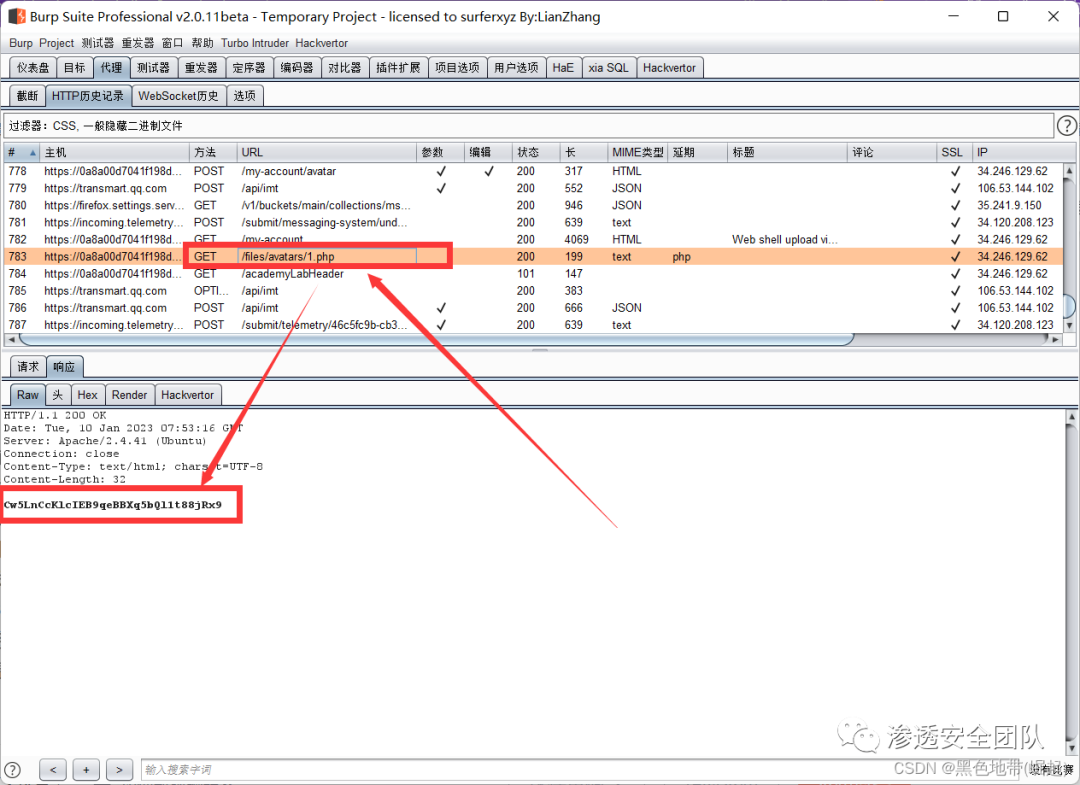Switch to the HaE tab
Image resolution: width=1080 pixels, height=785 pixels.
[563, 67]
